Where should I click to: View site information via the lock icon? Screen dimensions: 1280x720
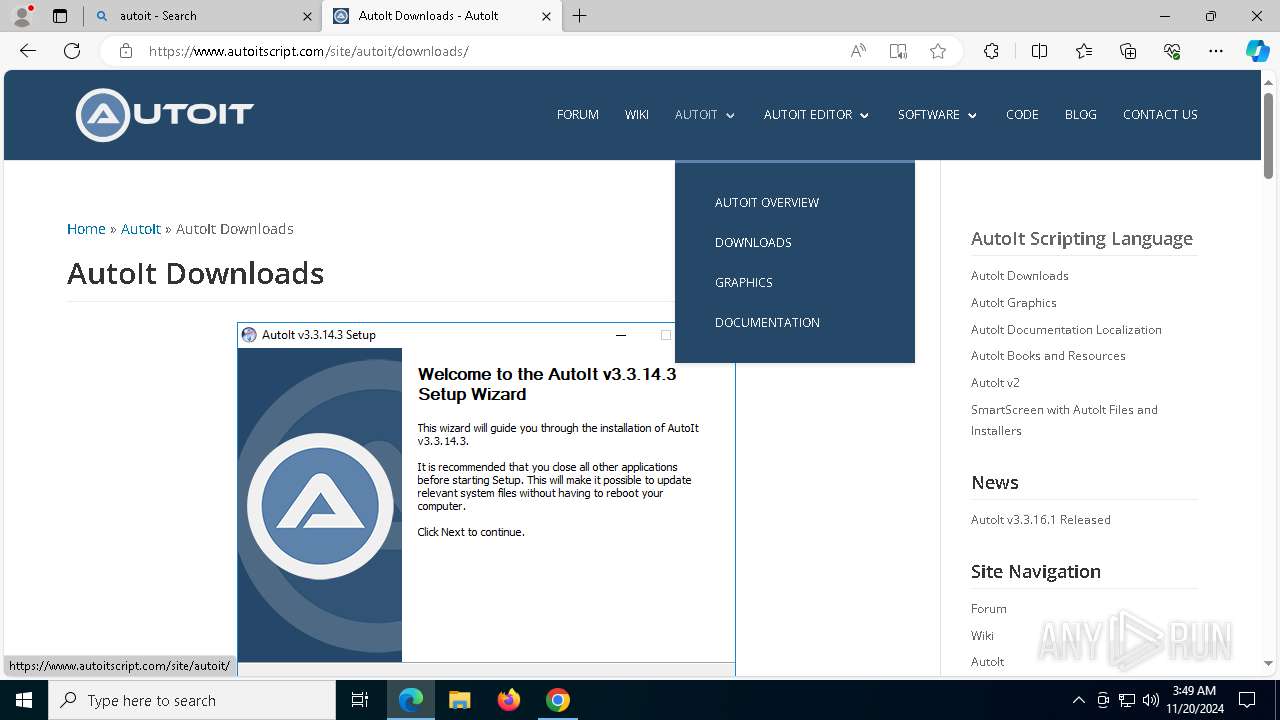(126, 51)
